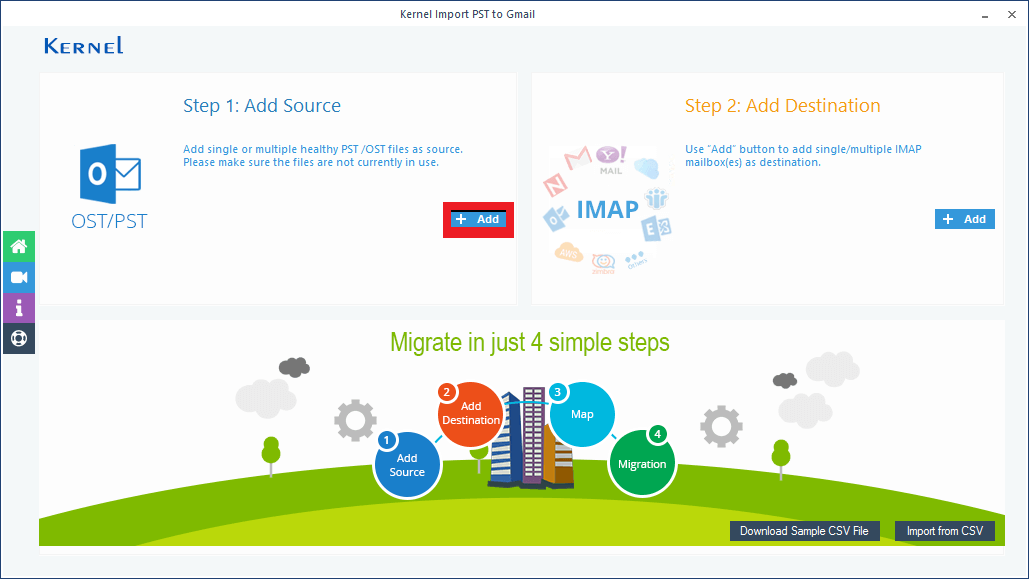Add a source PST file

coord(478,219)
